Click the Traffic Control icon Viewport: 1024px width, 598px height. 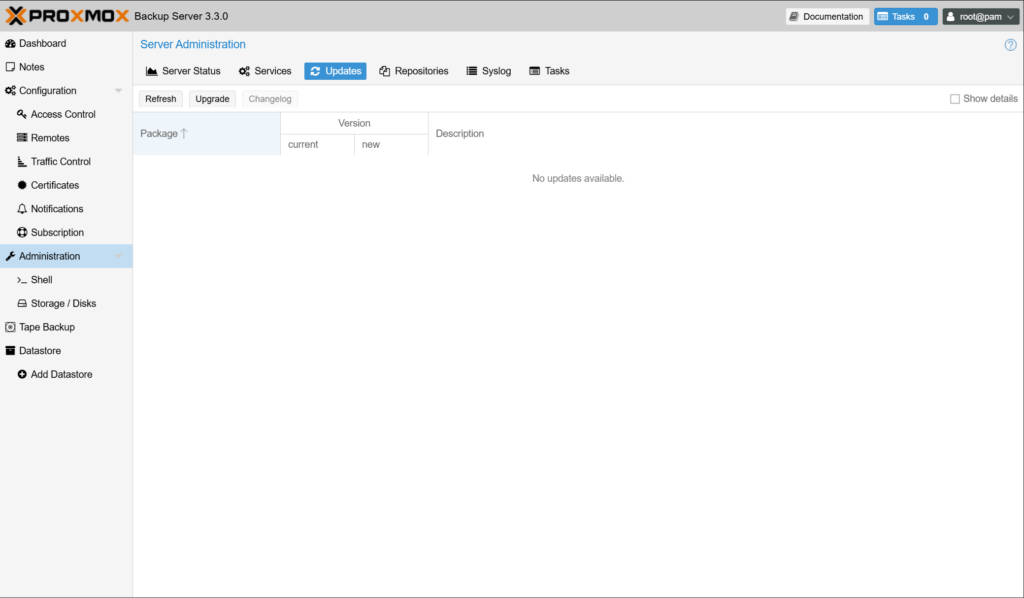(22, 162)
